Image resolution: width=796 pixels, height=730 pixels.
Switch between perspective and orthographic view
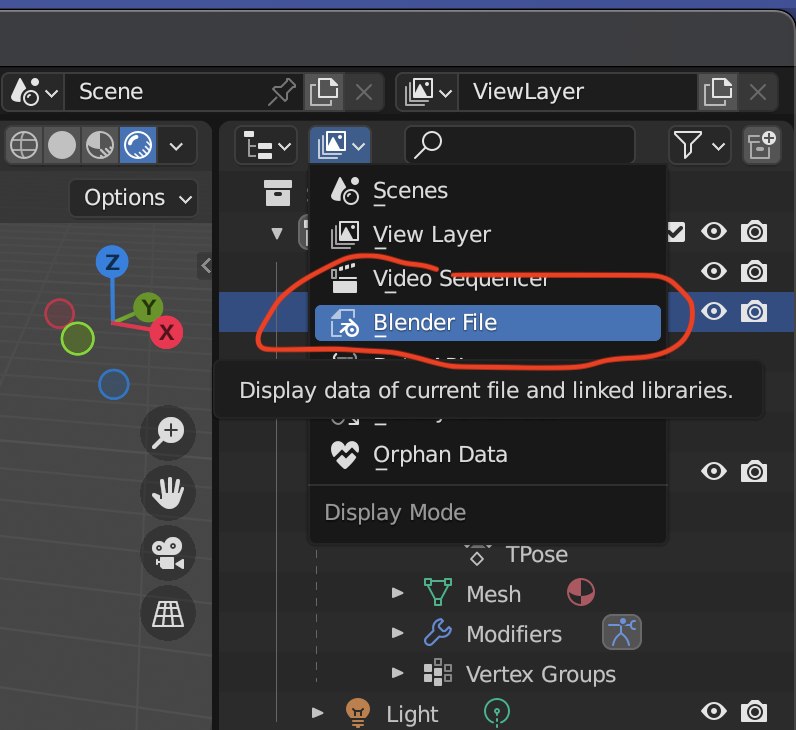click(168, 613)
